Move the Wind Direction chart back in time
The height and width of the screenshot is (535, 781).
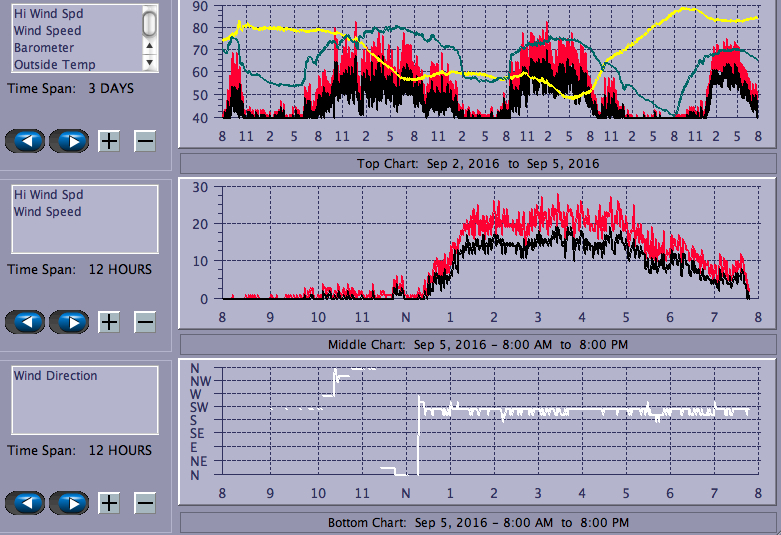(x=25, y=503)
